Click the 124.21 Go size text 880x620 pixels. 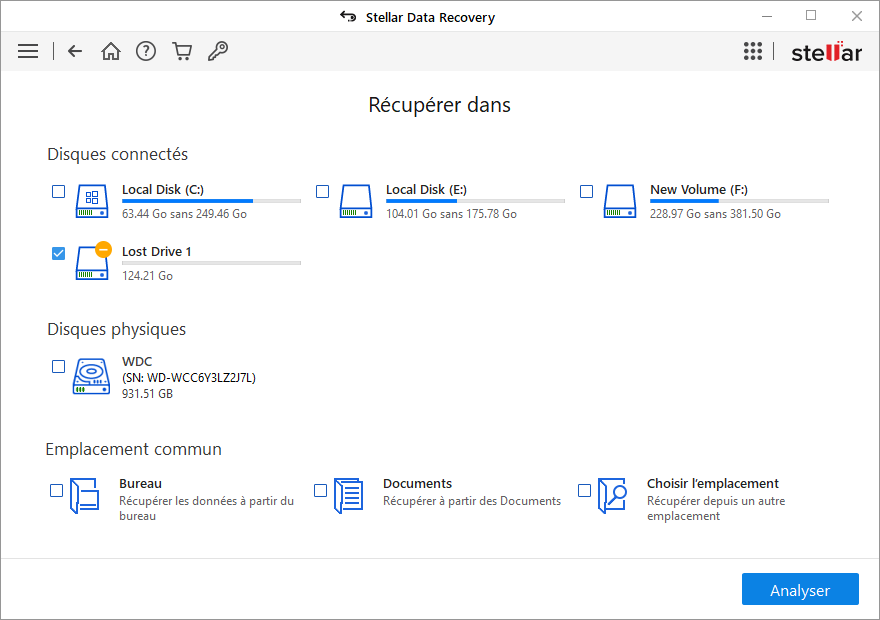(x=147, y=275)
